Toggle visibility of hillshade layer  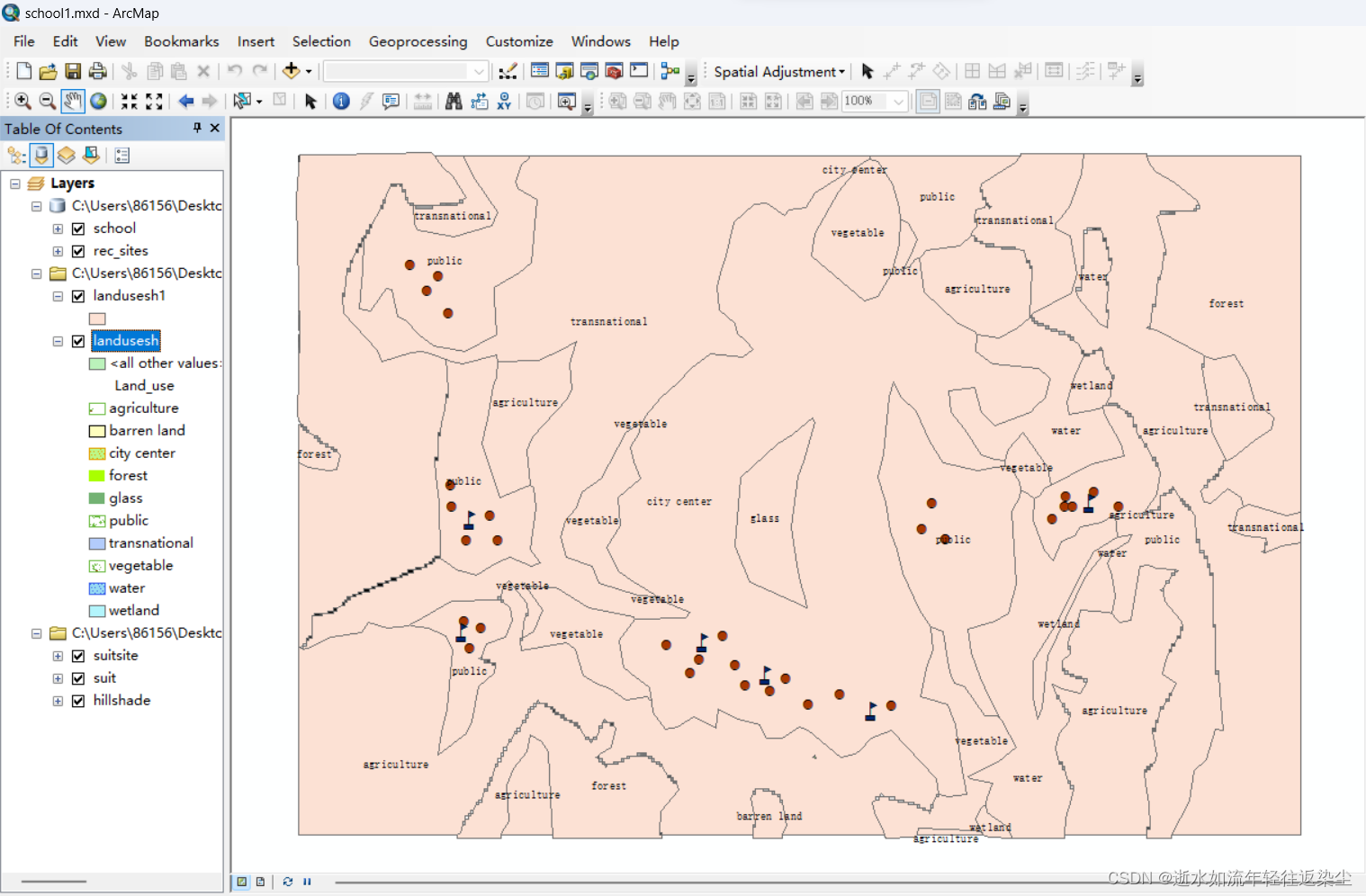[x=78, y=701]
